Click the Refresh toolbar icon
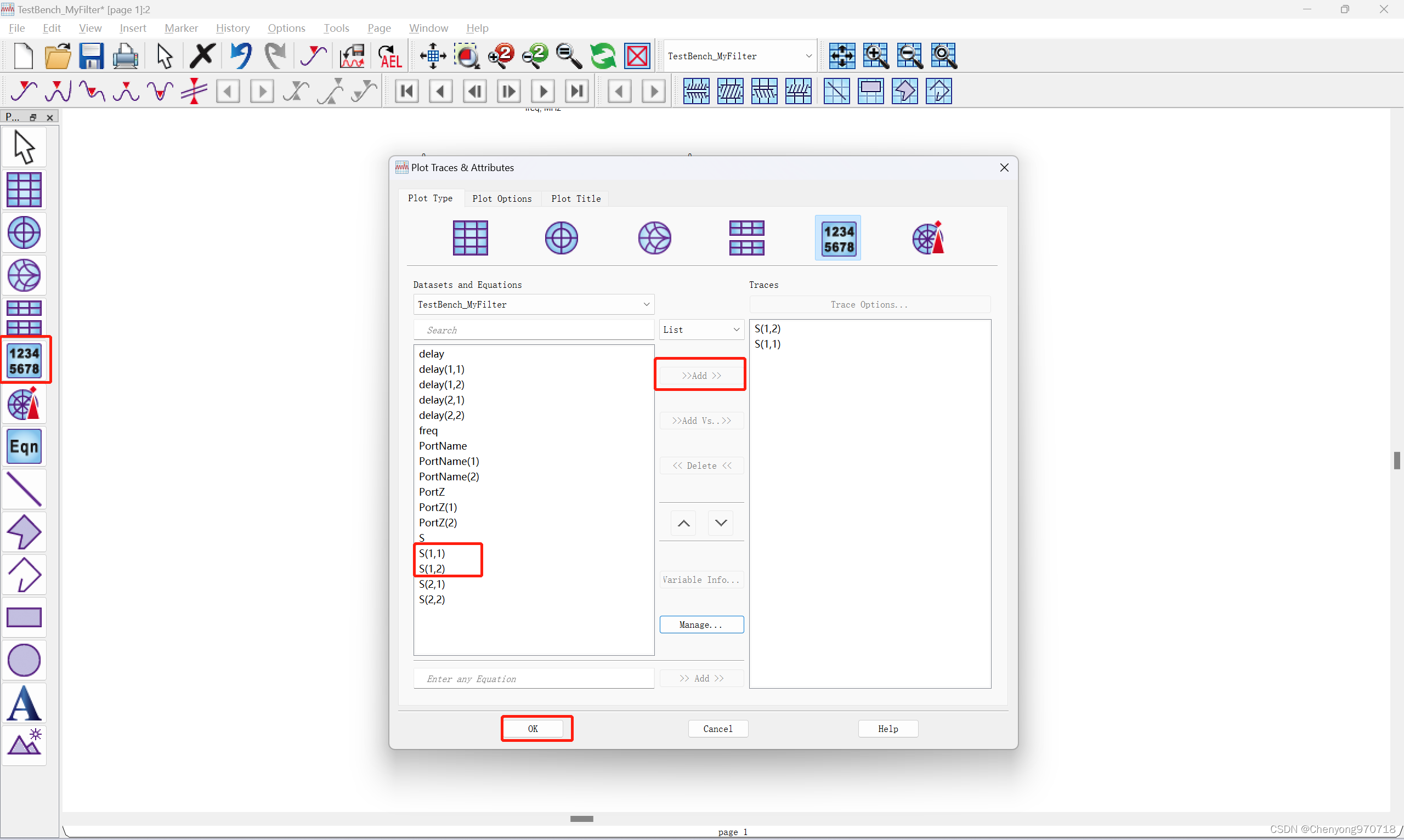This screenshot has width=1404, height=840. 603,55
